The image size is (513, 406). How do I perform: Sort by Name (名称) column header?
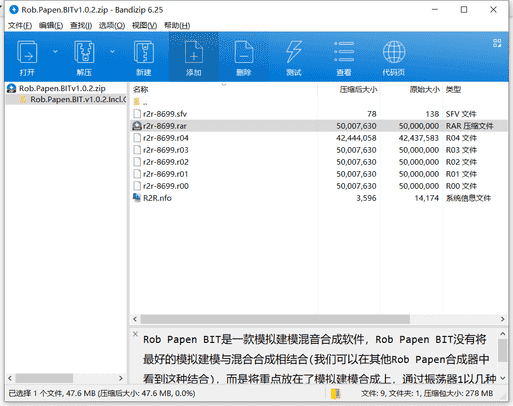[x=140, y=89]
